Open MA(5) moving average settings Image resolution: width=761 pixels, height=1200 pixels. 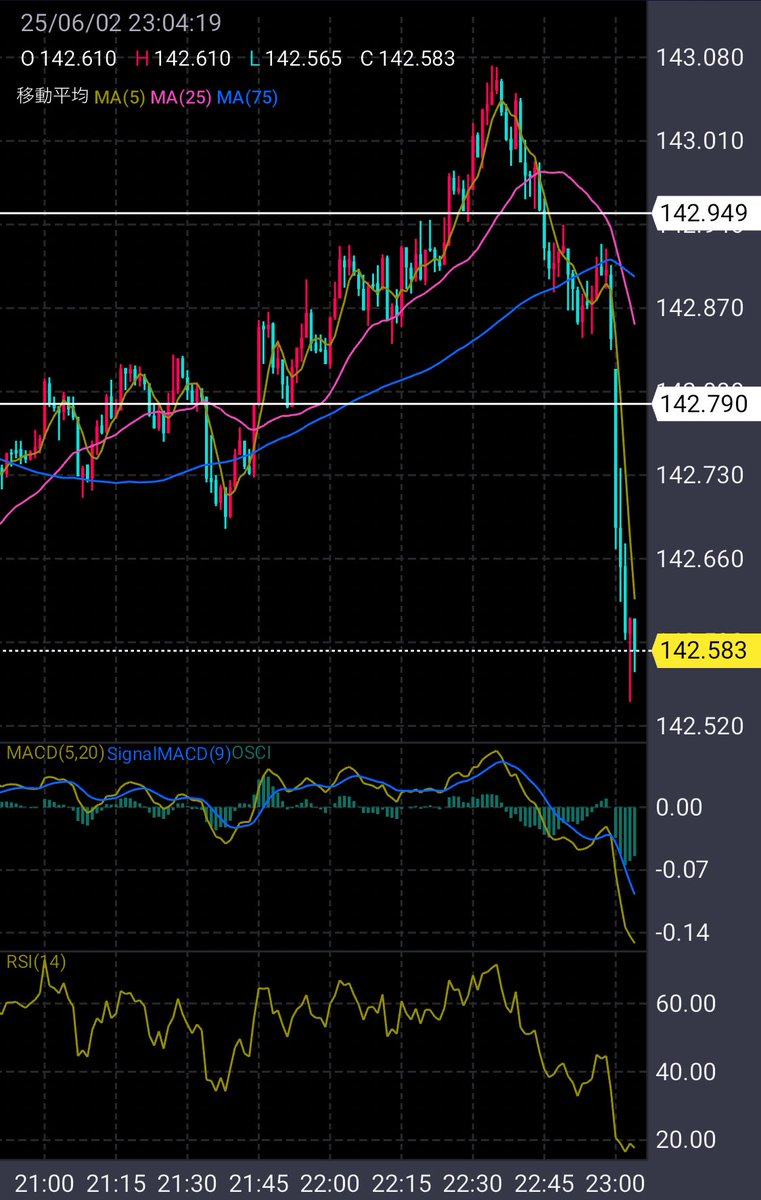[118, 97]
